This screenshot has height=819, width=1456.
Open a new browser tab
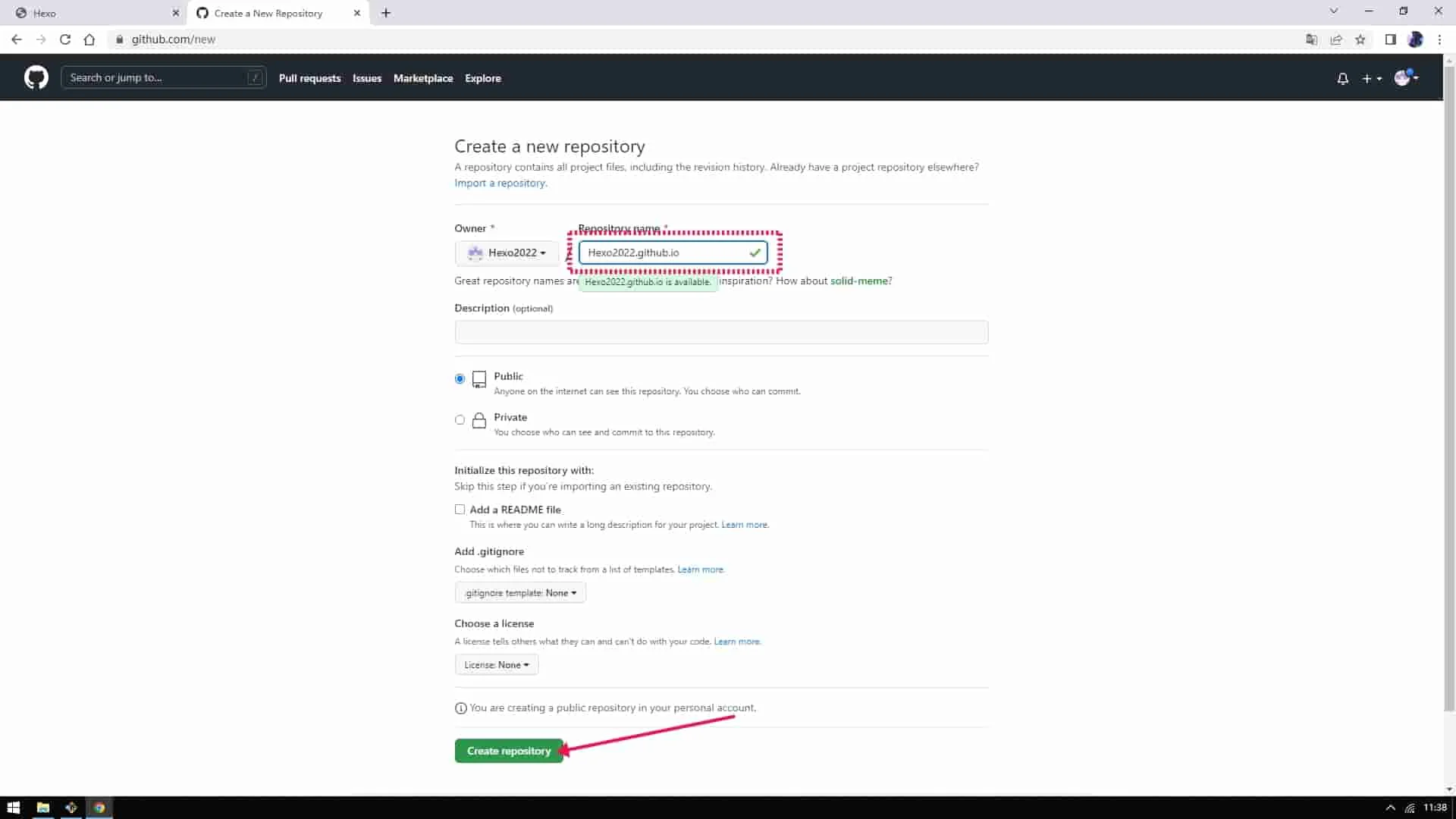pyautogui.click(x=386, y=13)
